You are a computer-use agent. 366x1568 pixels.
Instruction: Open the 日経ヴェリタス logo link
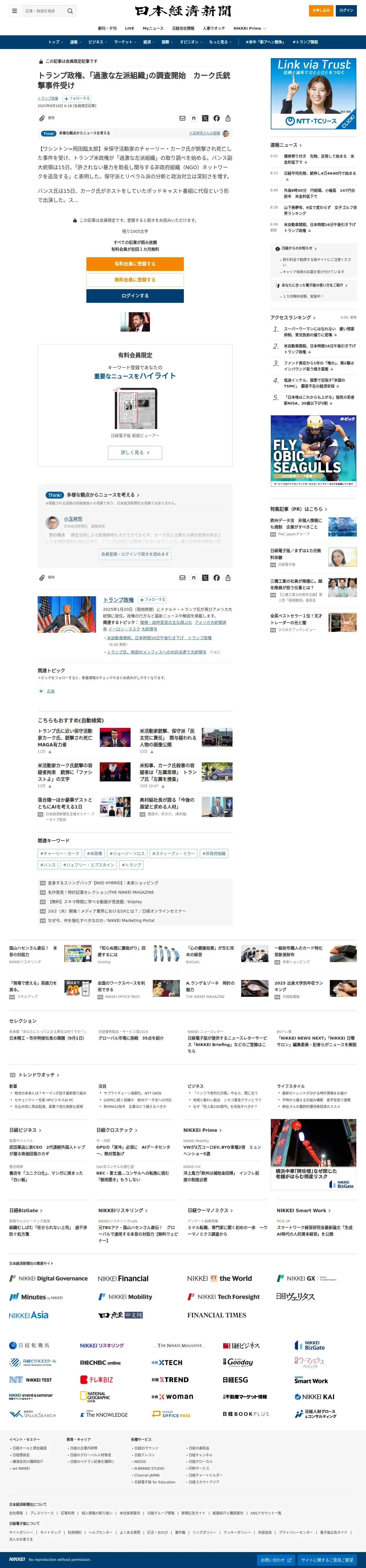click(x=295, y=1297)
